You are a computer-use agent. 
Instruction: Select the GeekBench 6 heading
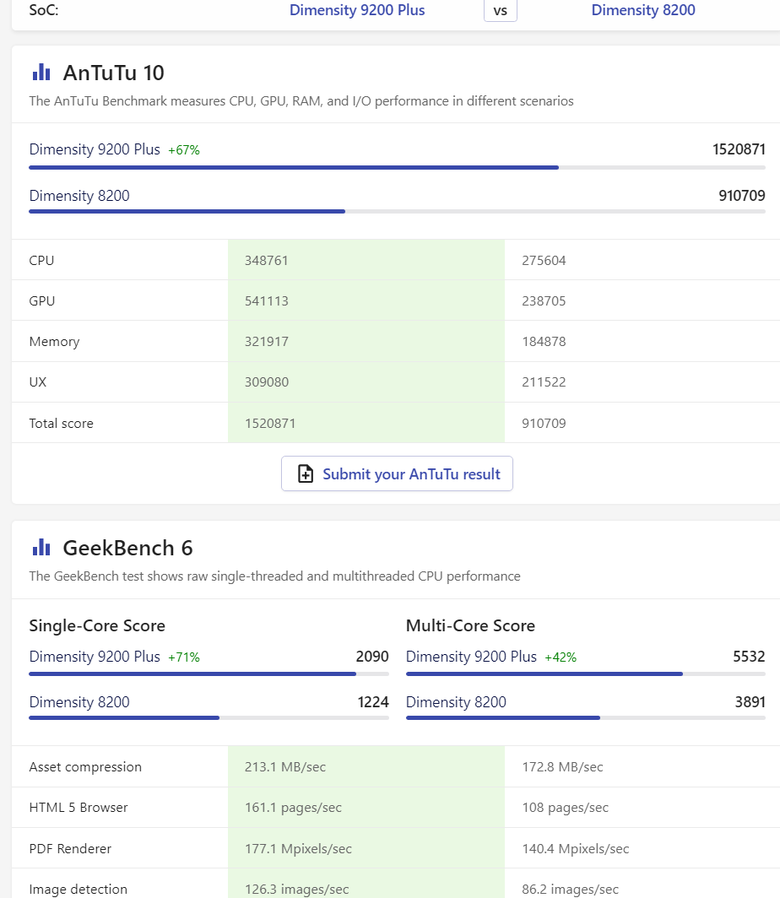128,548
